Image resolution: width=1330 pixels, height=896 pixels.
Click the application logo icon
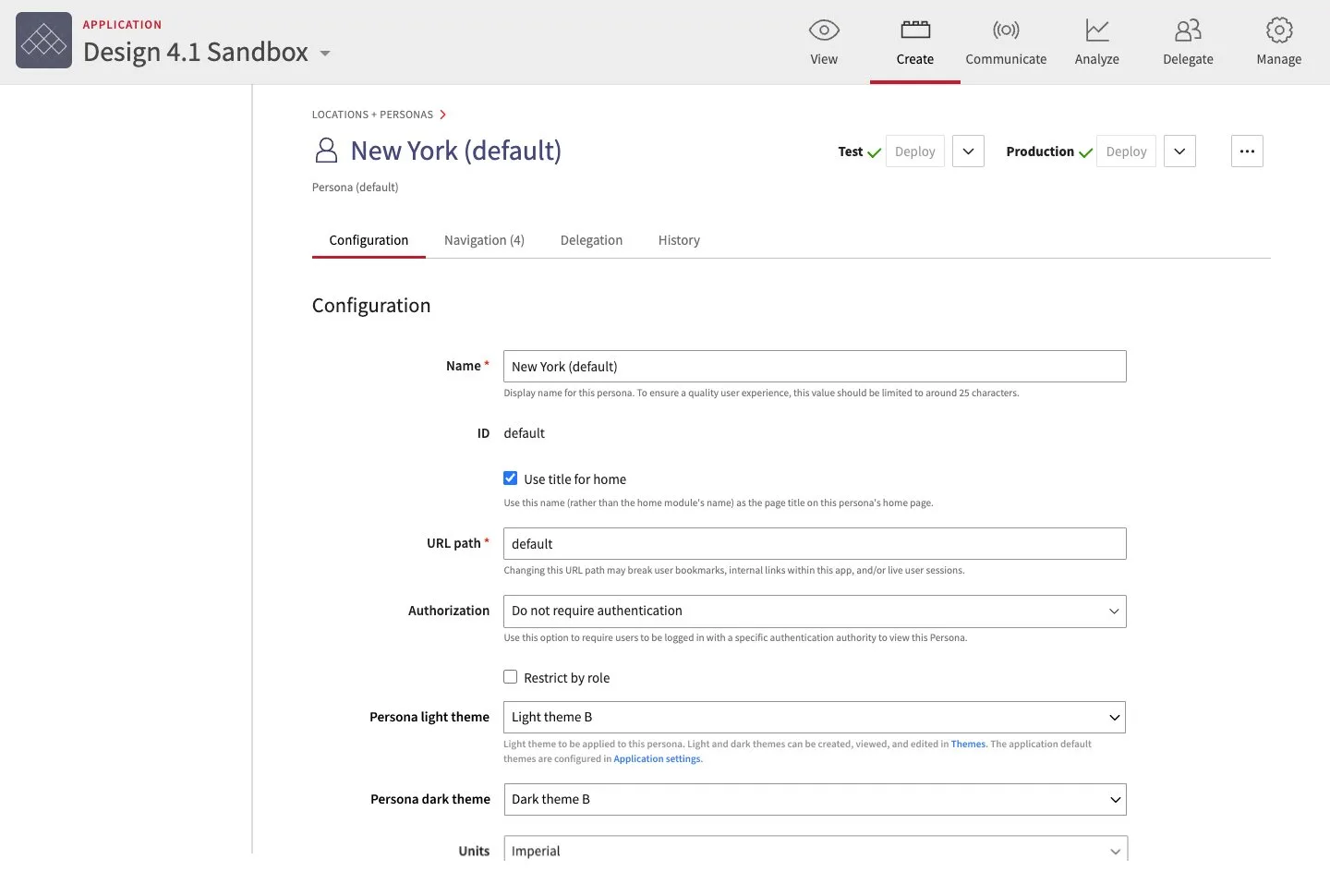click(43, 41)
